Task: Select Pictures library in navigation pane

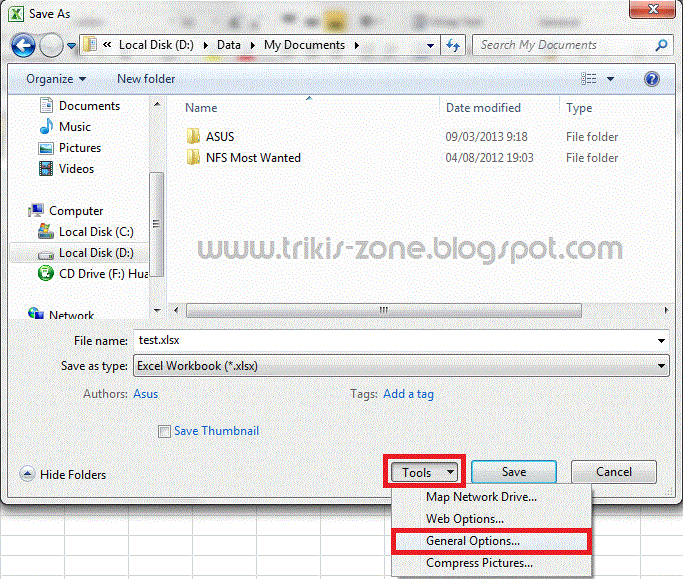Action: coord(80,148)
